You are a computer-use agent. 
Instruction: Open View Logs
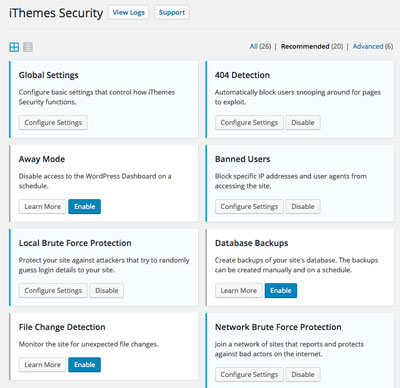click(128, 12)
